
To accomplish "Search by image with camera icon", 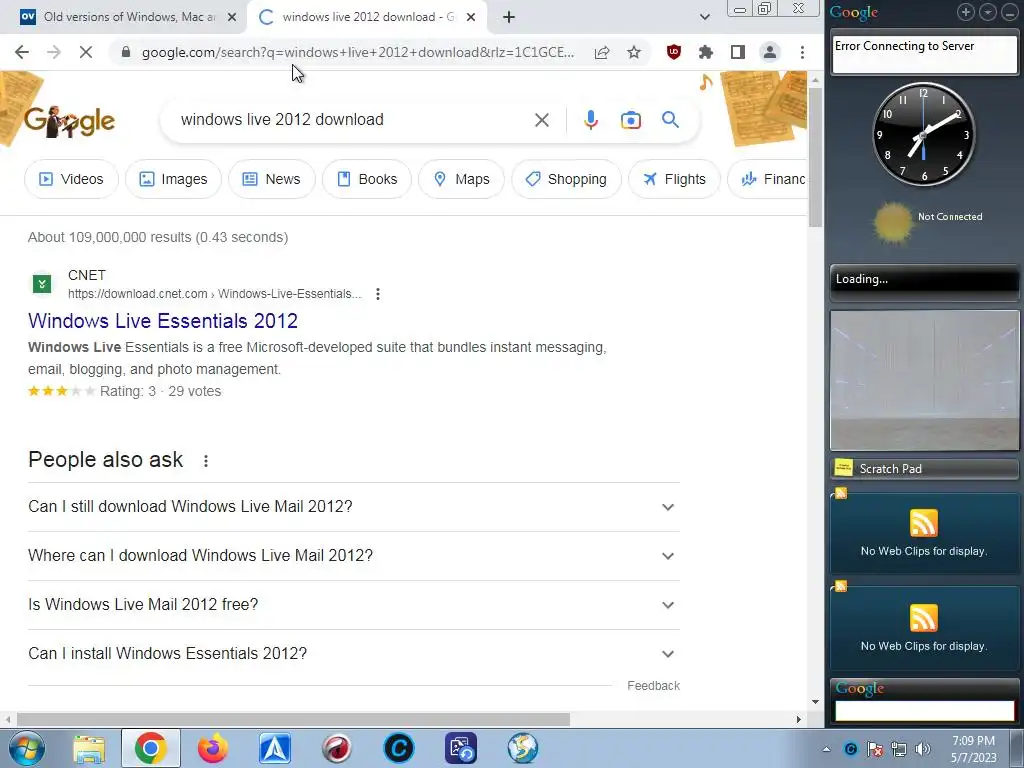I will coord(631,120).
